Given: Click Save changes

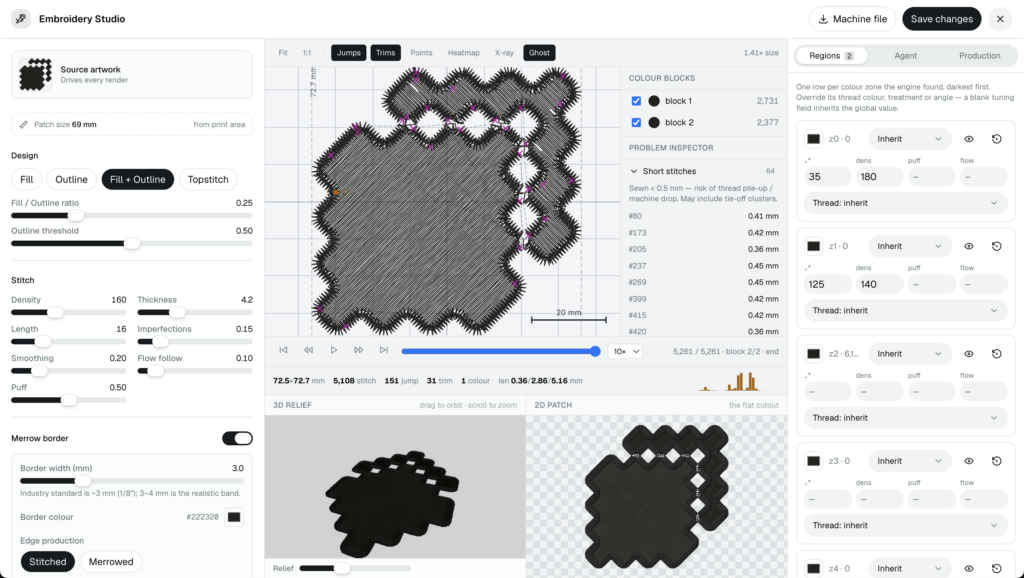Looking at the screenshot, I should pyautogui.click(x=942, y=19).
